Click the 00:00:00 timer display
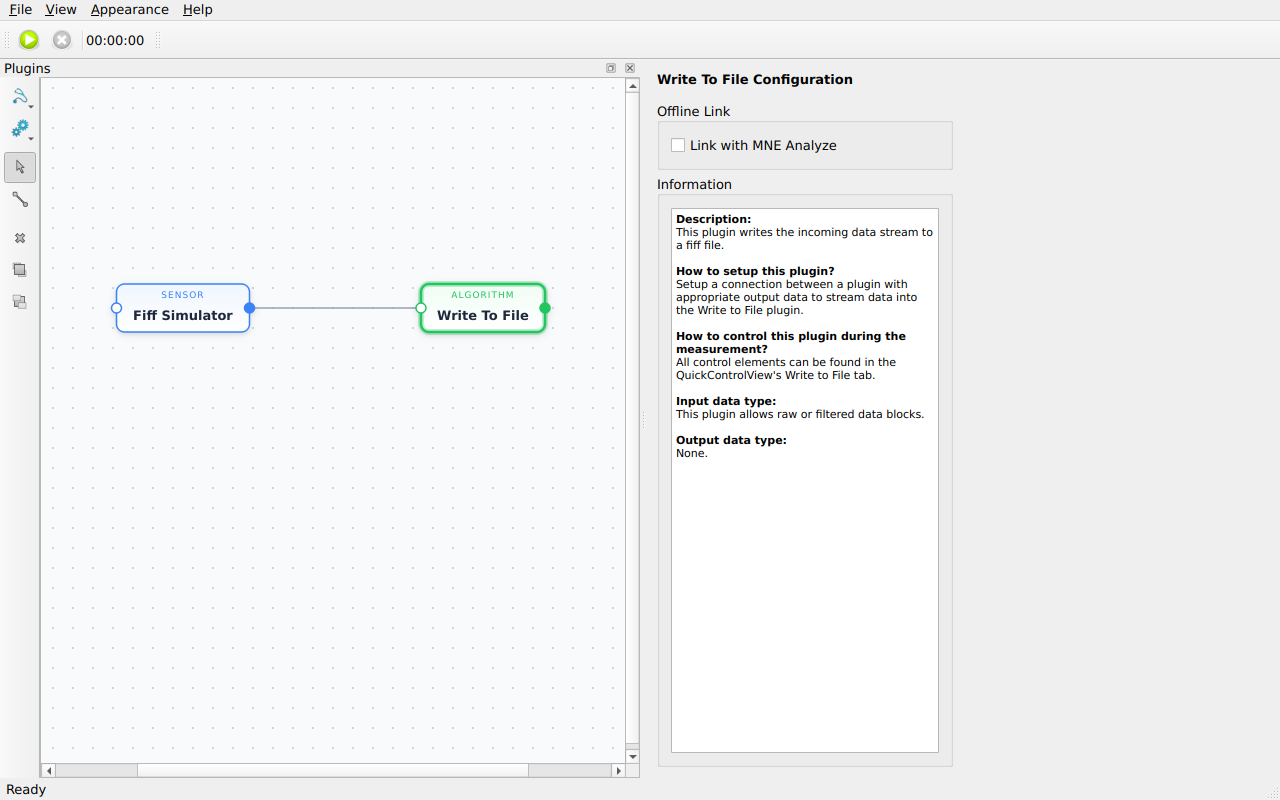 click(115, 41)
